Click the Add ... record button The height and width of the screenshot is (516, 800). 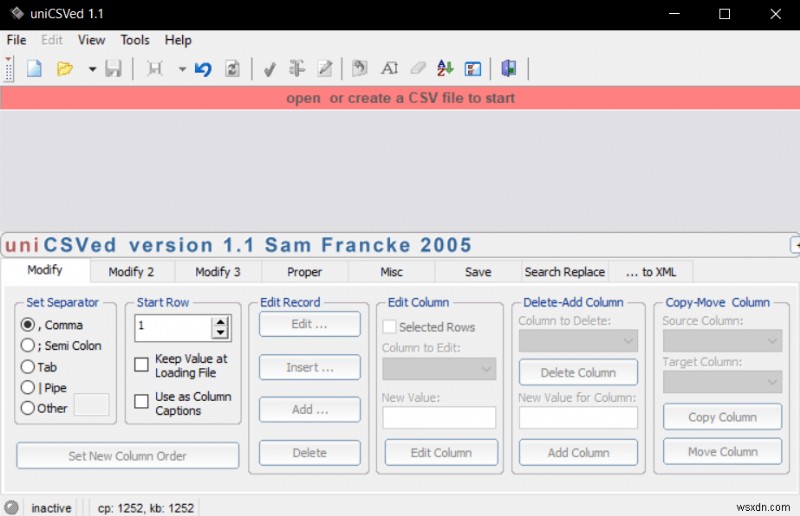(x=310, y=409)
